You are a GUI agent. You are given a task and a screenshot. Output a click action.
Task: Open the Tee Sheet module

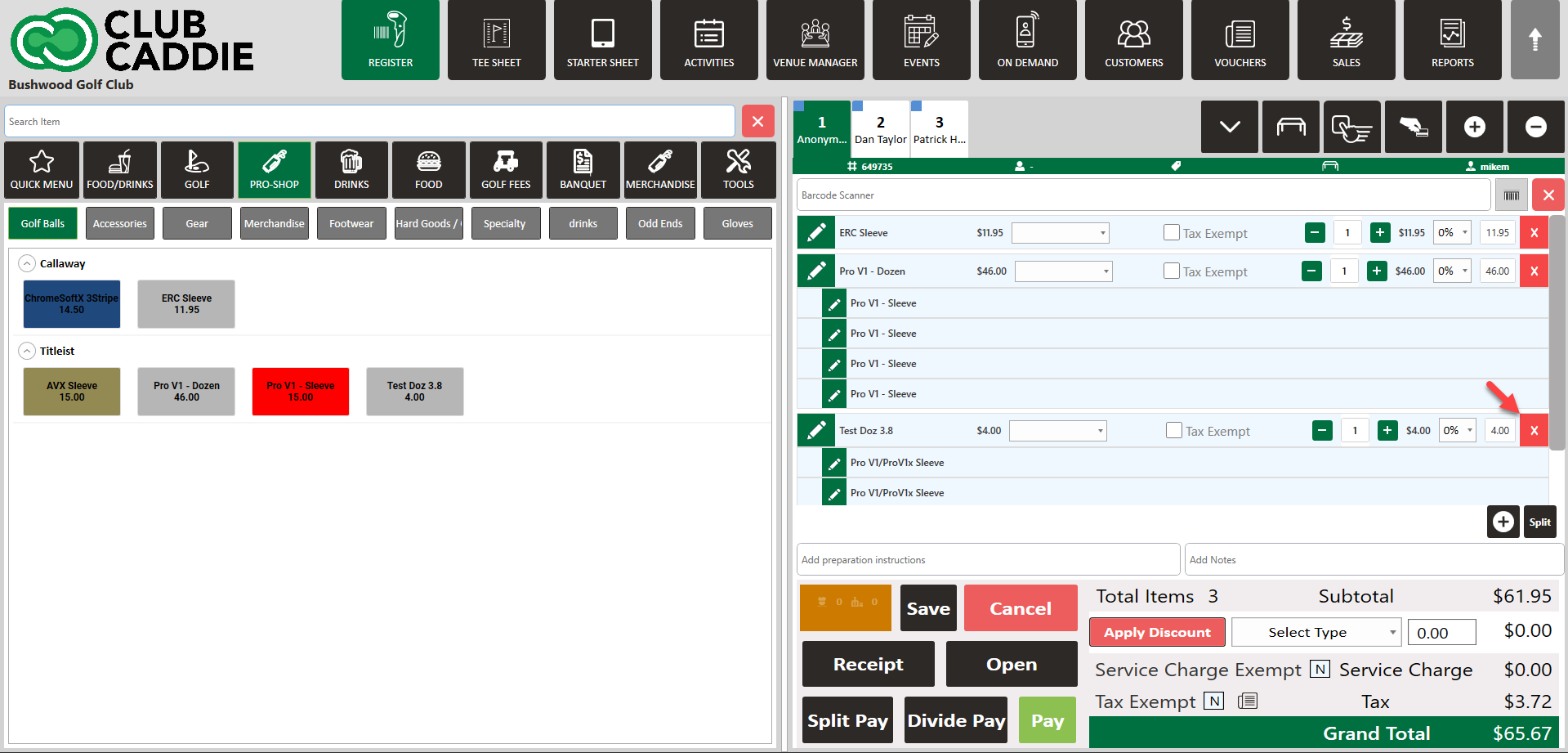[496, 41]
